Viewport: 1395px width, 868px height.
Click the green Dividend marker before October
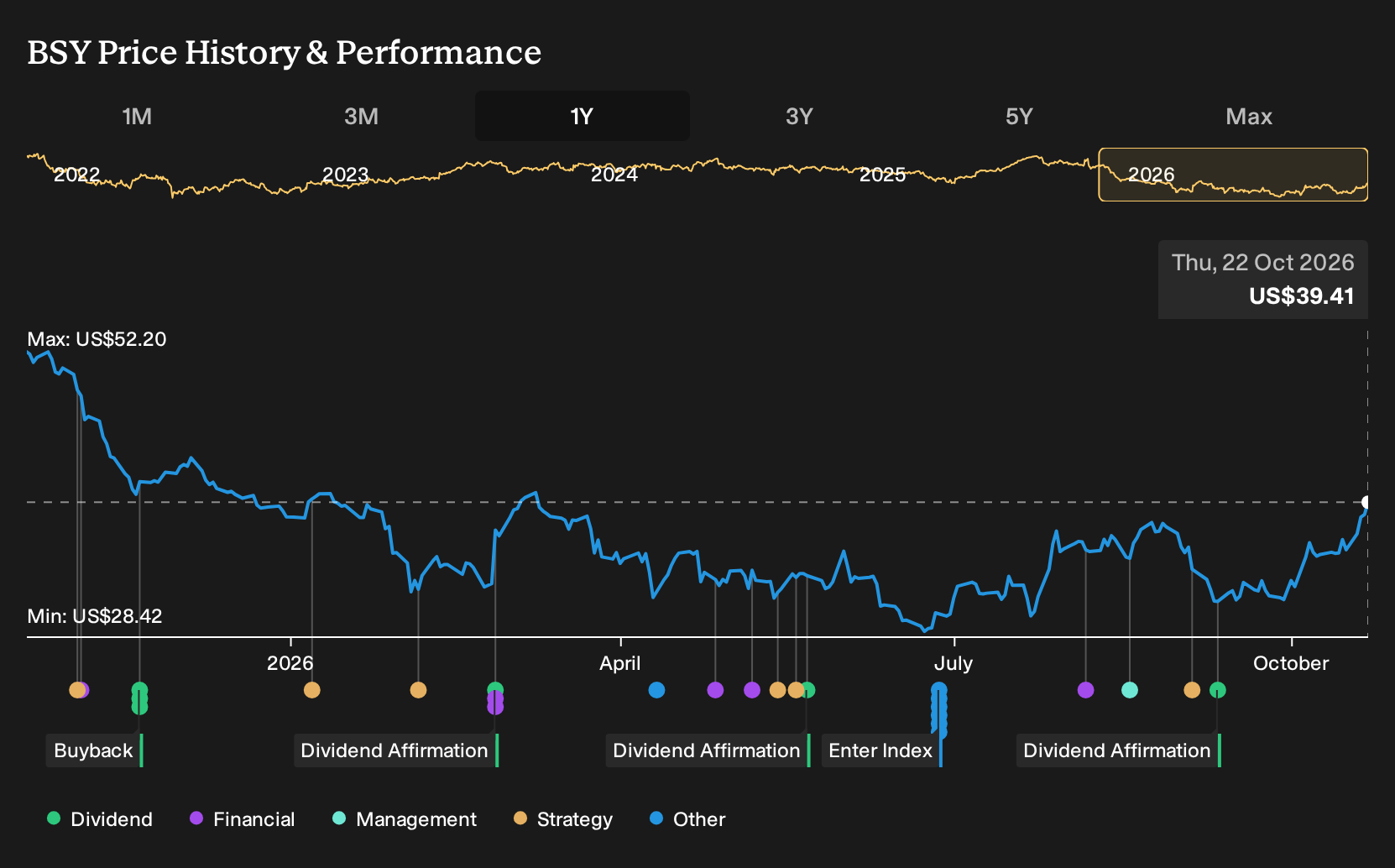(1218, 690)
